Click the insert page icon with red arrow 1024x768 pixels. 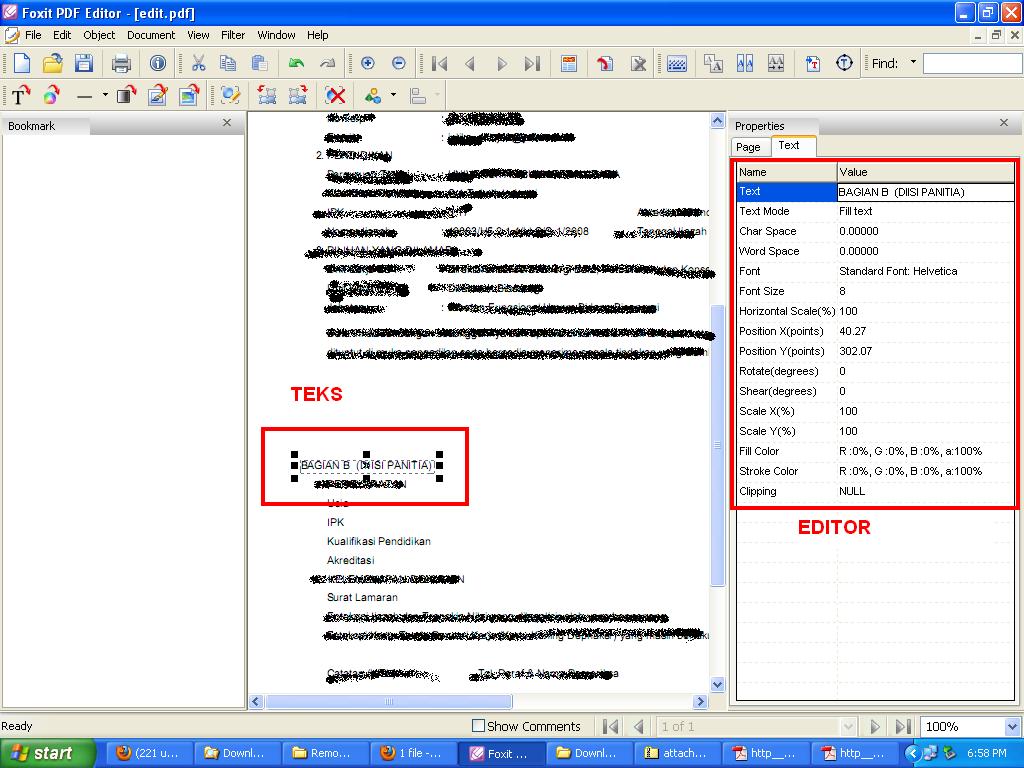coord(605,63)
